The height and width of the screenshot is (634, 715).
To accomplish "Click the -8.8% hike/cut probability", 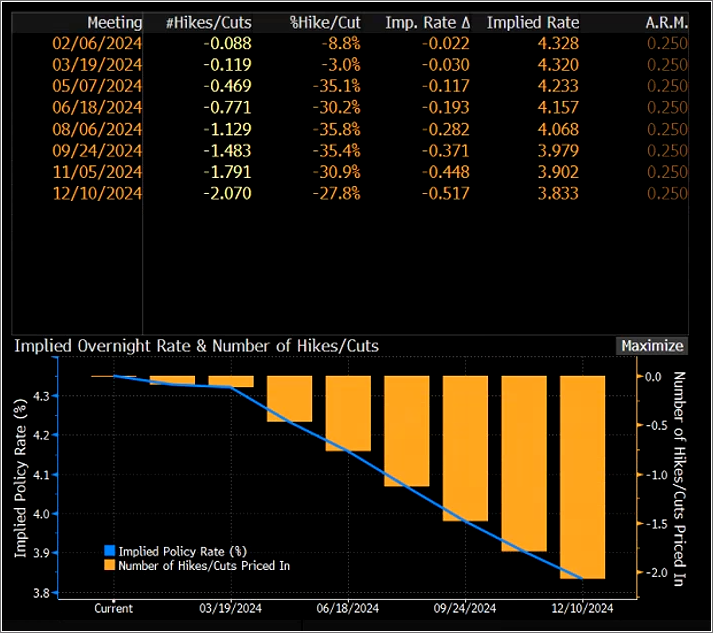I will (341, 43).
